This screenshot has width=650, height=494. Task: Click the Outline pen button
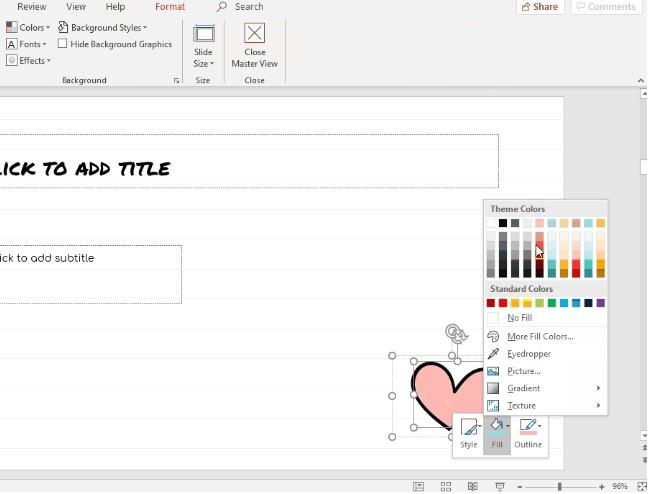coord(528,434)
